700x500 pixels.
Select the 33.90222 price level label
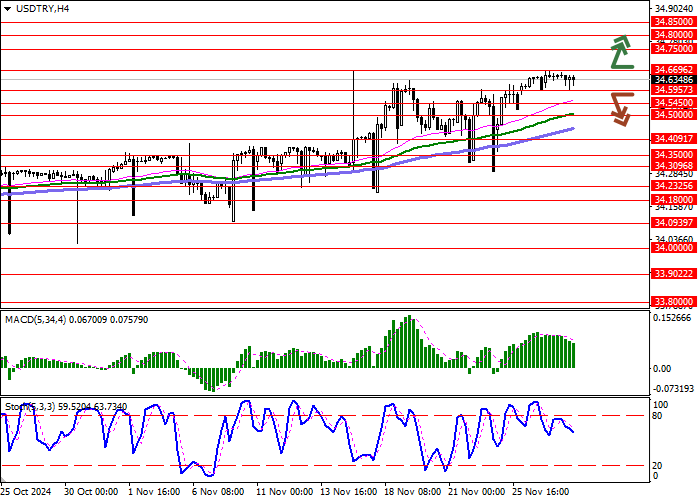tap(674, 274)
